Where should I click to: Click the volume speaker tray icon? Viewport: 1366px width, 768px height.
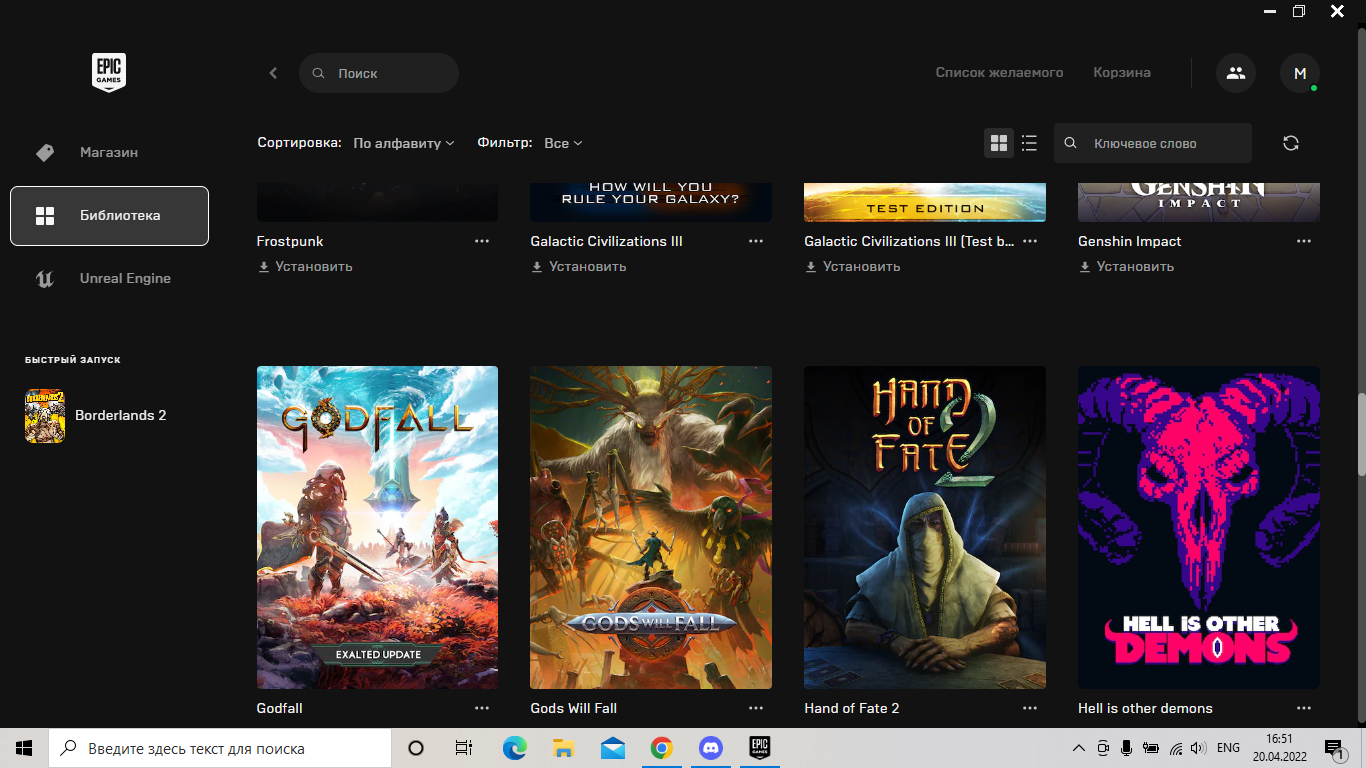[x=1198, y=748]
